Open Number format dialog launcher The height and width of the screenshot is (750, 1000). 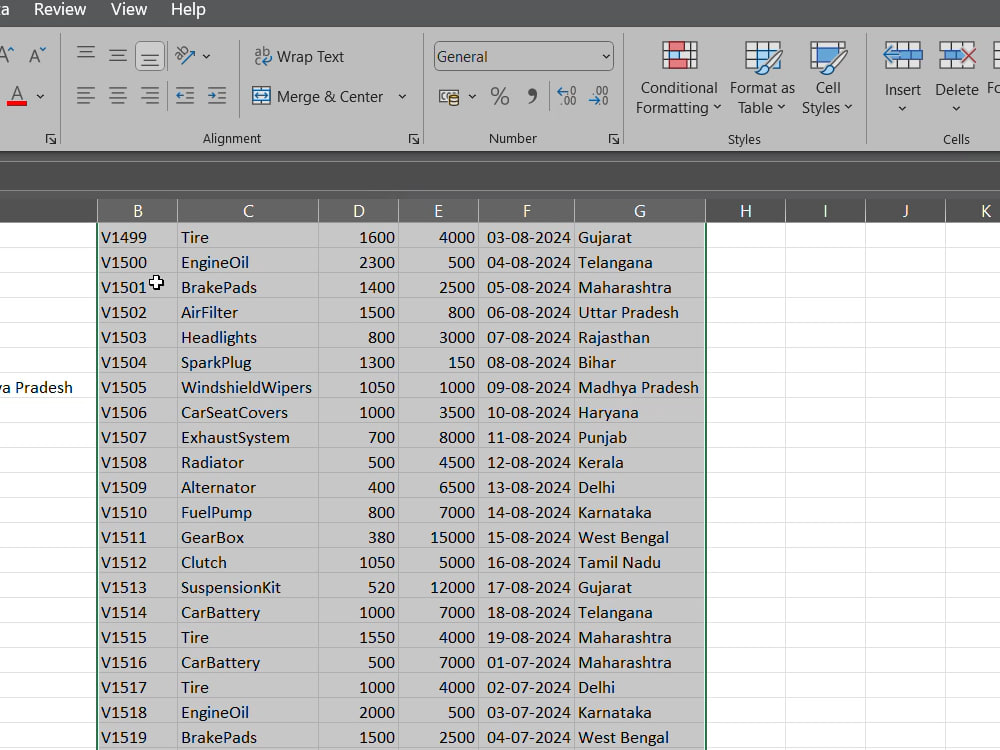pyautogui.click(x=614, y=139)
